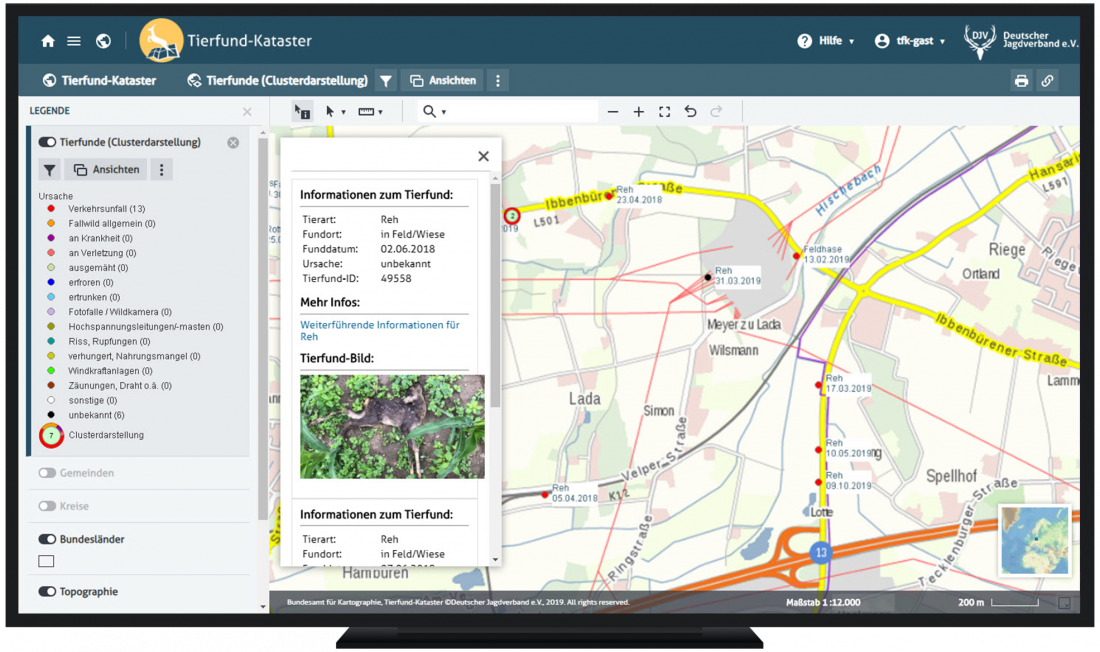Screen dimensions: 1100x652
Task: Zoom to full map extent
Action: tap(664, 112)
